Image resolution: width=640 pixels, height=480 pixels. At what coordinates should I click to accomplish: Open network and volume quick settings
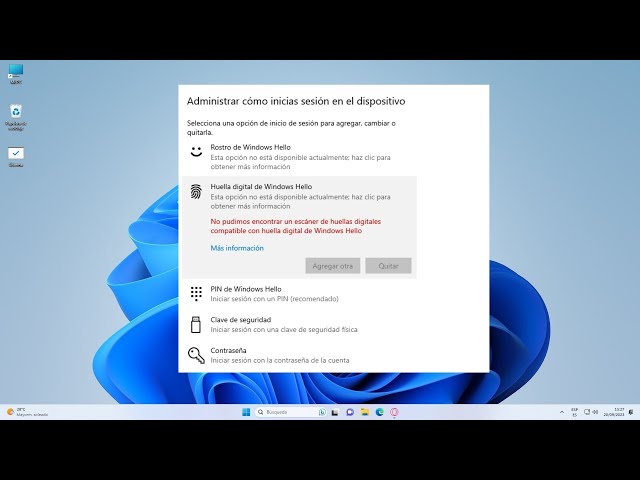591,412
